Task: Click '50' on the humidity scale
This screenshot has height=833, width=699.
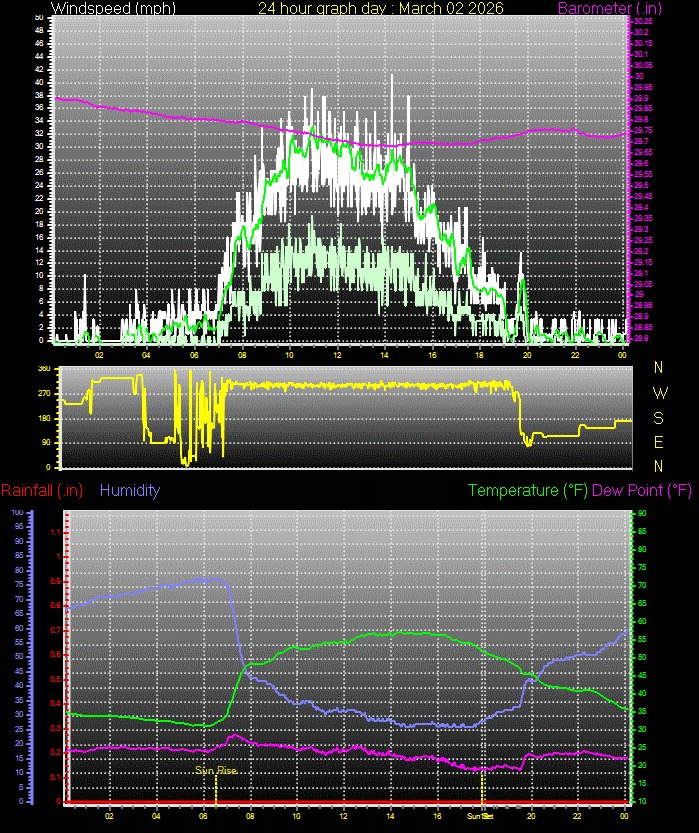Action: pos(19,657)
